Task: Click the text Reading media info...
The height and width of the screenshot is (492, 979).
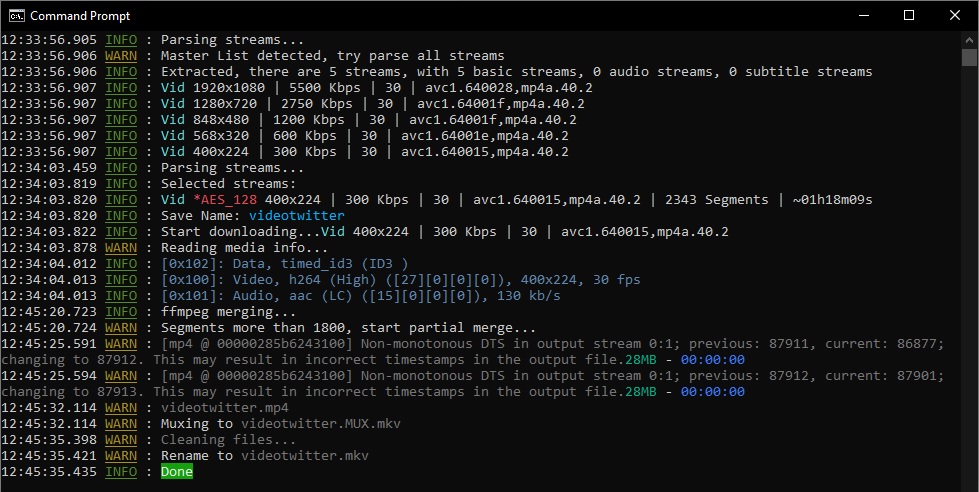Action: [x=244, y=247]
